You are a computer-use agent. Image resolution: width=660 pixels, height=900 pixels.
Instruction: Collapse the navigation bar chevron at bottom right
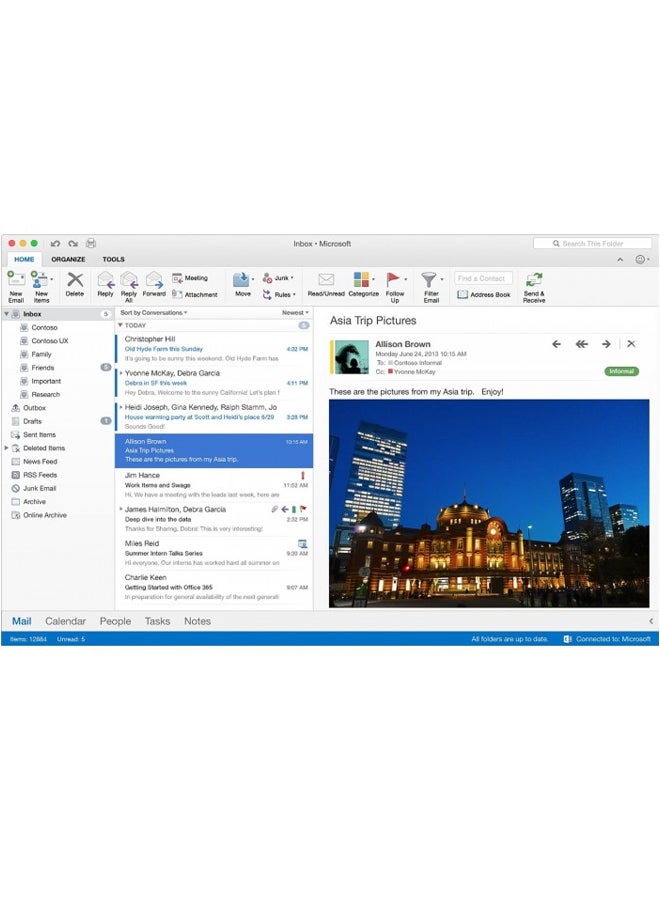click(x=651, y=621)
